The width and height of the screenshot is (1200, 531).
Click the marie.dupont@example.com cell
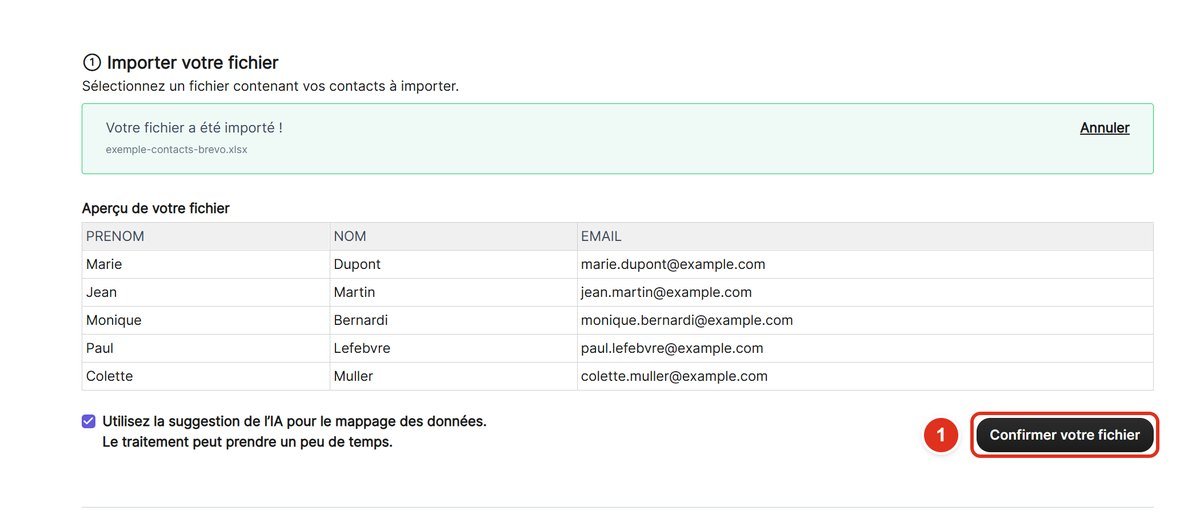(865, 265)
